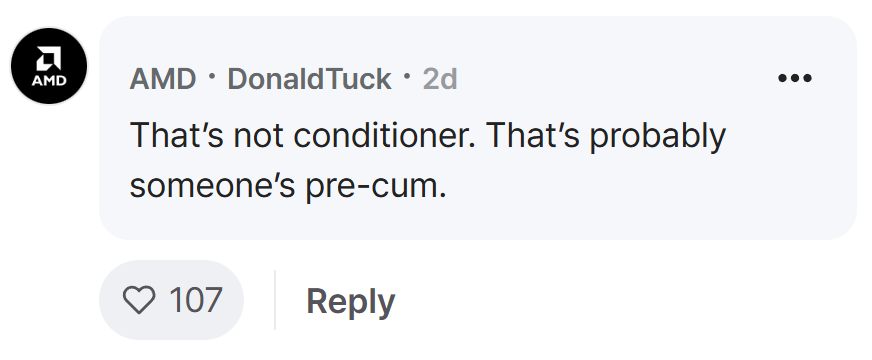Open the AMD profile avatar
This screenshot has width=872, height=360.
(x=49, y=66)
